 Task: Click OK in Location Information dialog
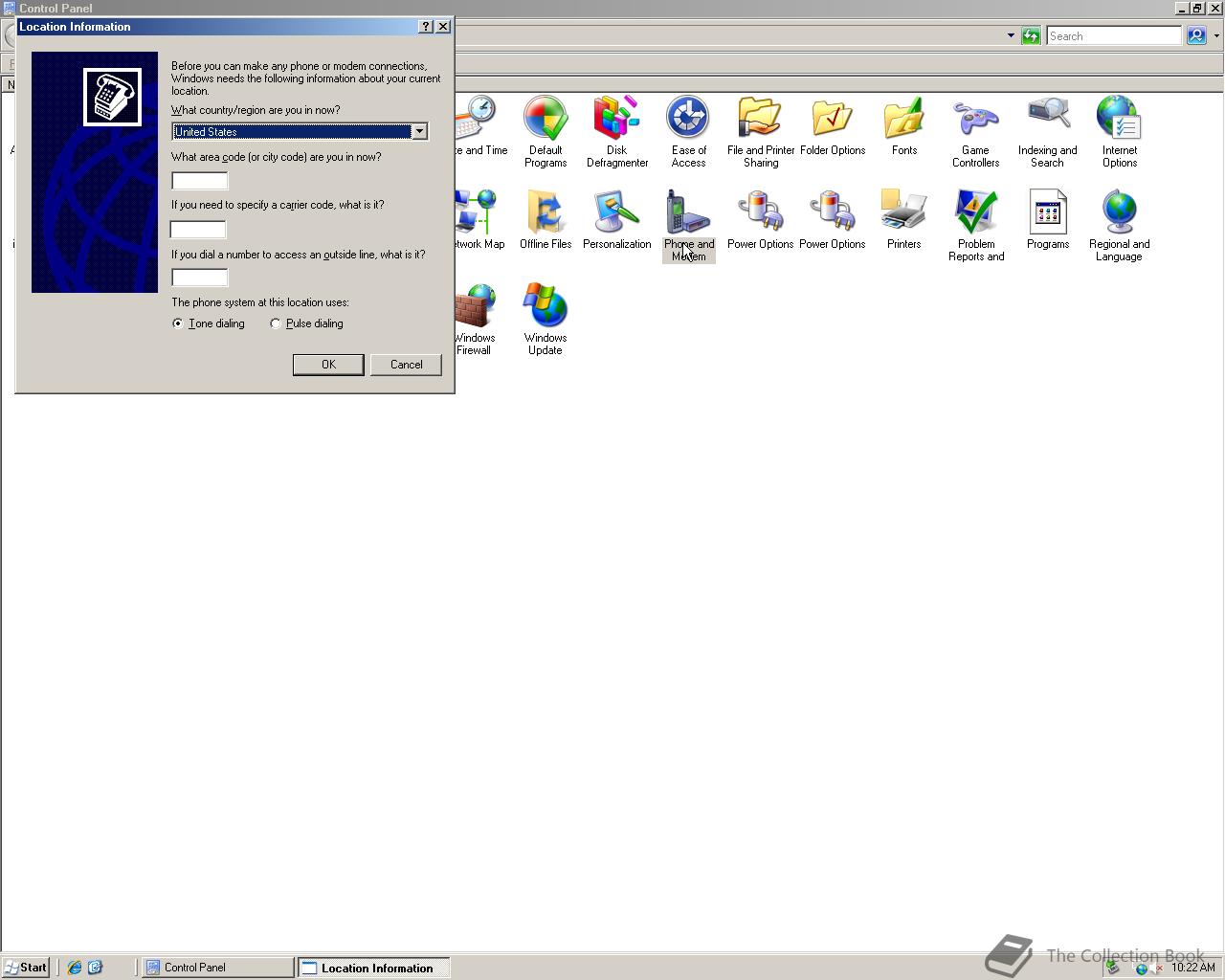(x=328, y=365)
